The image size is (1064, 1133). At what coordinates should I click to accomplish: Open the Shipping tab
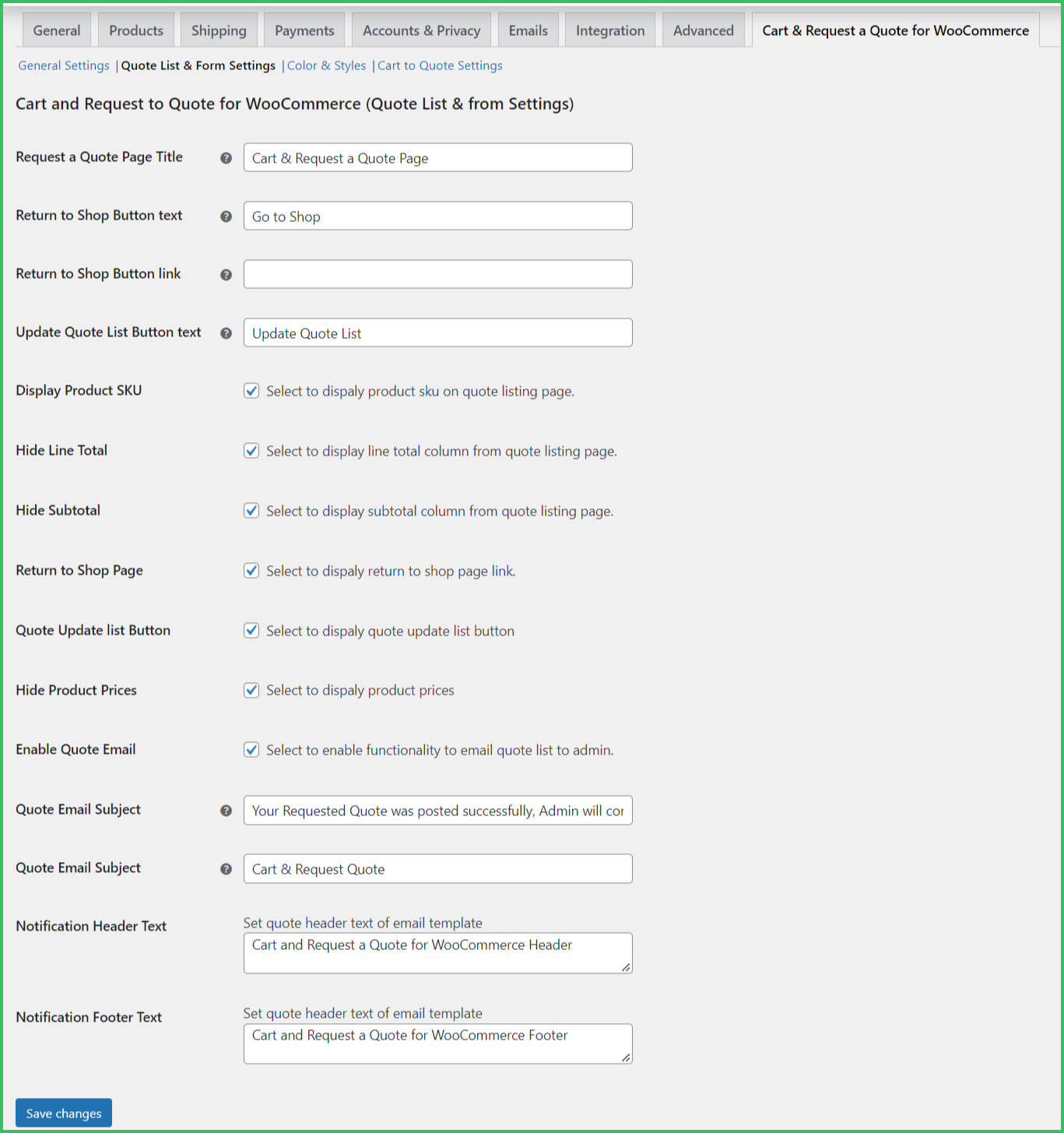click(x=219, y=30)
